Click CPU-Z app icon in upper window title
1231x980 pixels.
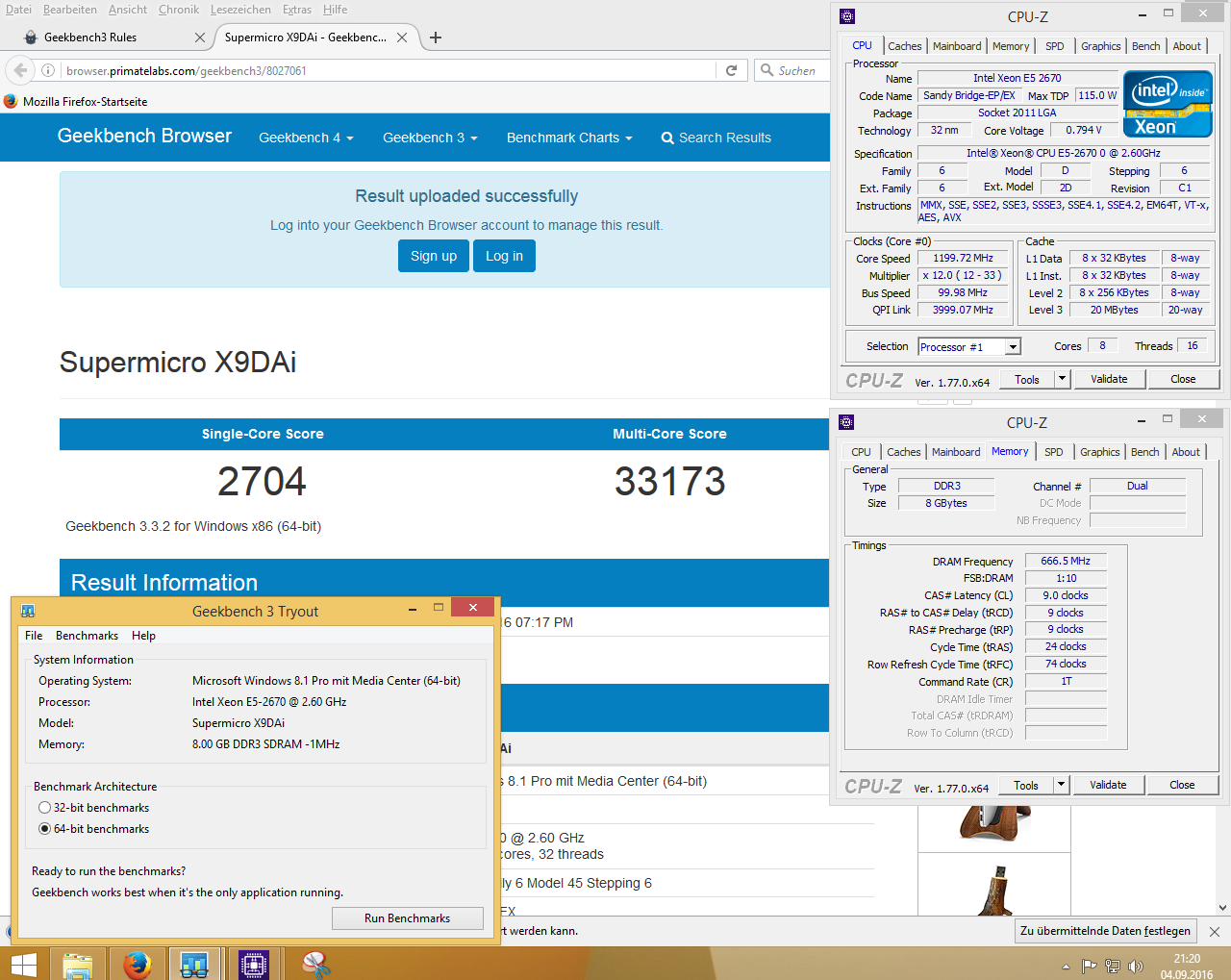tap(846, 16)
